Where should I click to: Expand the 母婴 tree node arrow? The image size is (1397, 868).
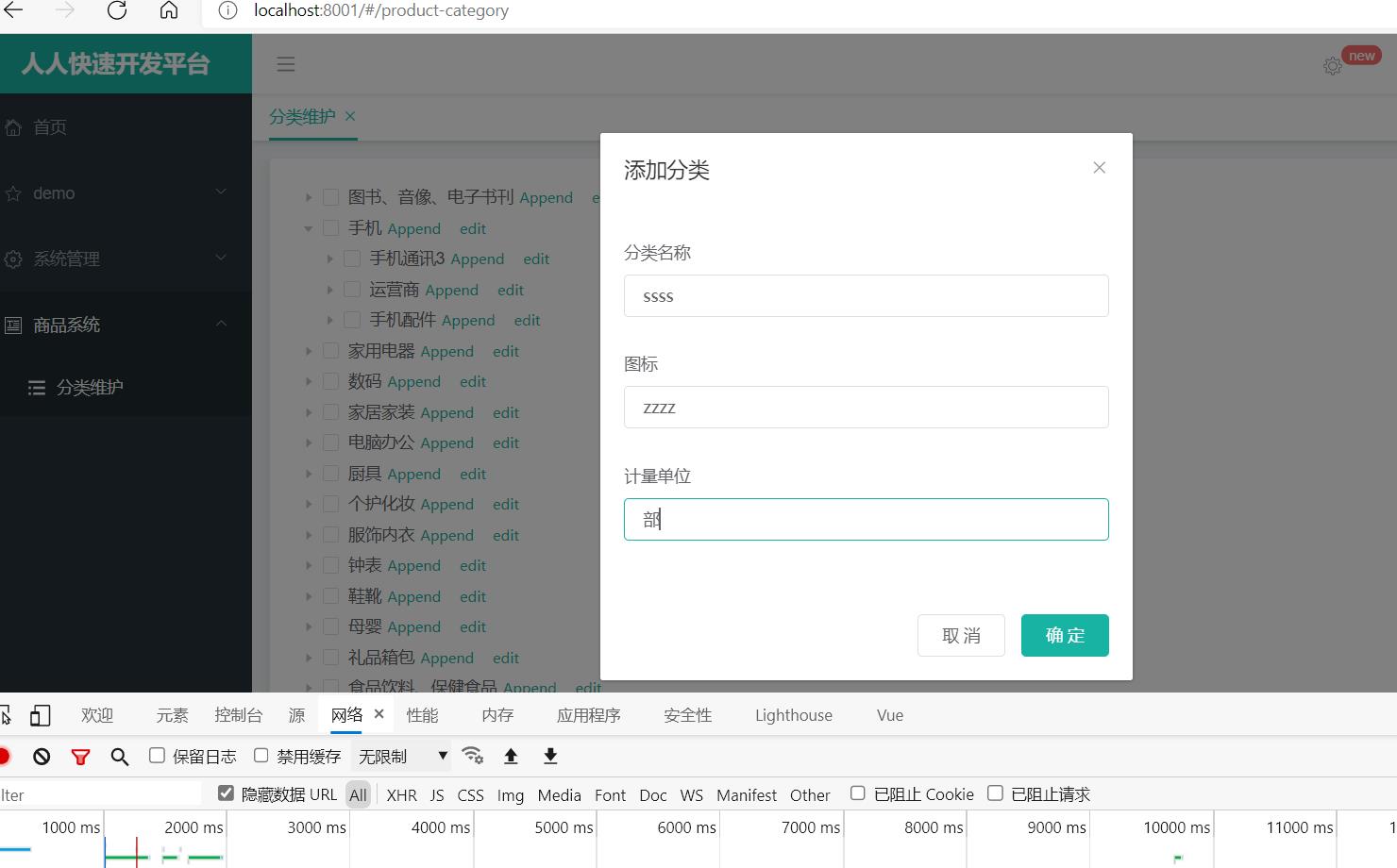click(x=309, y=626)
